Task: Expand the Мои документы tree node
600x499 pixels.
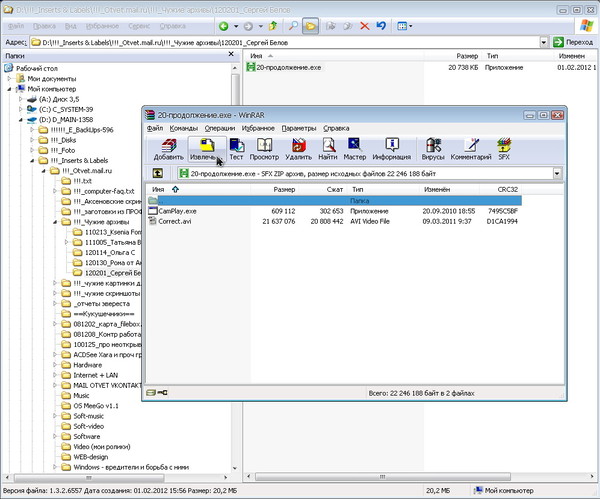Action: (x=10, y=78)
